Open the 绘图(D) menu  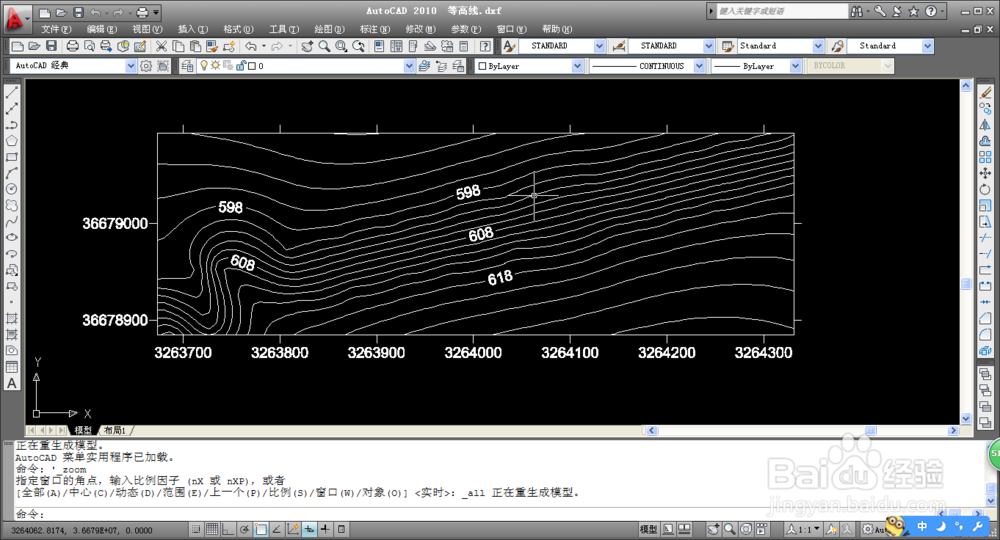329,29
